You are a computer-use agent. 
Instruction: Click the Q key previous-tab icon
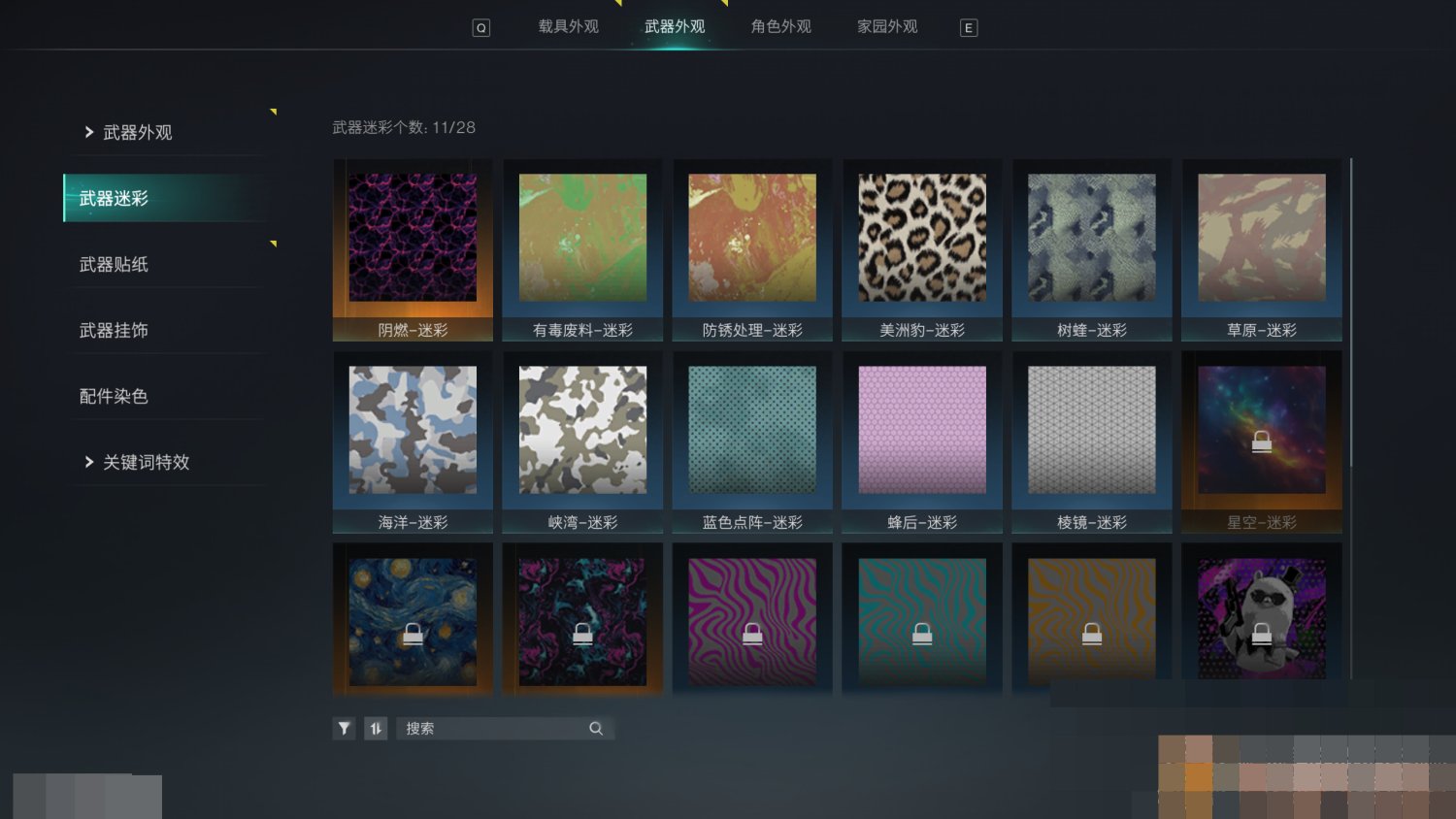point(481,28)
